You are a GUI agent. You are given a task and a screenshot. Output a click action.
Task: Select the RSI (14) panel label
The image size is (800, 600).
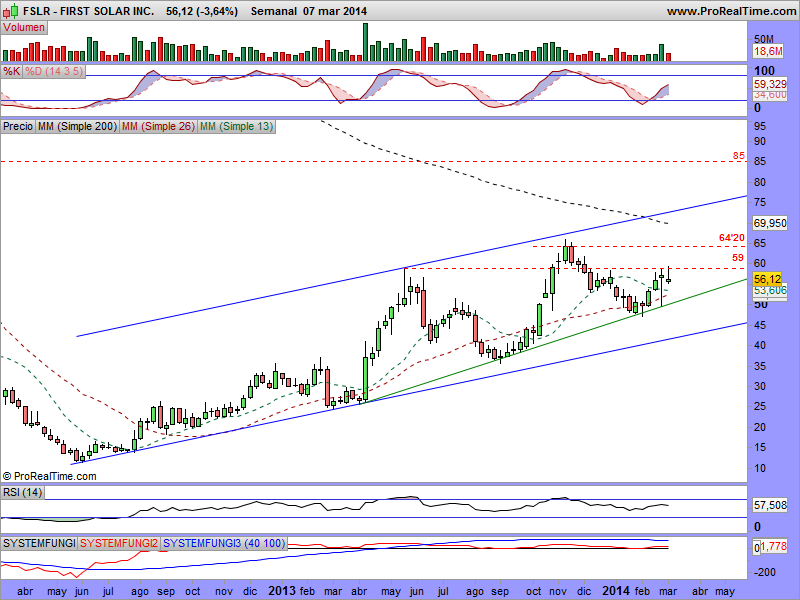(22, 491)
